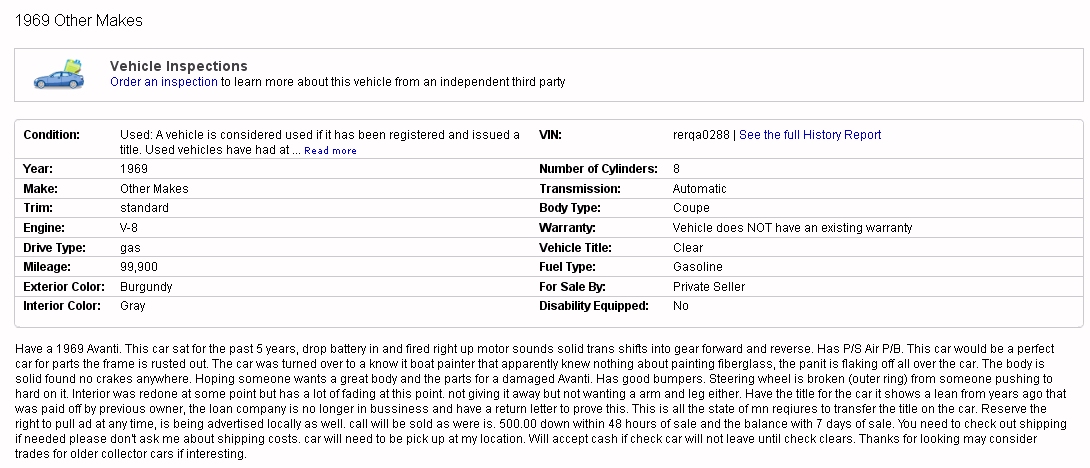Click the Interior Color value Gray
The width and height of the screenshot is (1090, 468).
tap(133, 306)
